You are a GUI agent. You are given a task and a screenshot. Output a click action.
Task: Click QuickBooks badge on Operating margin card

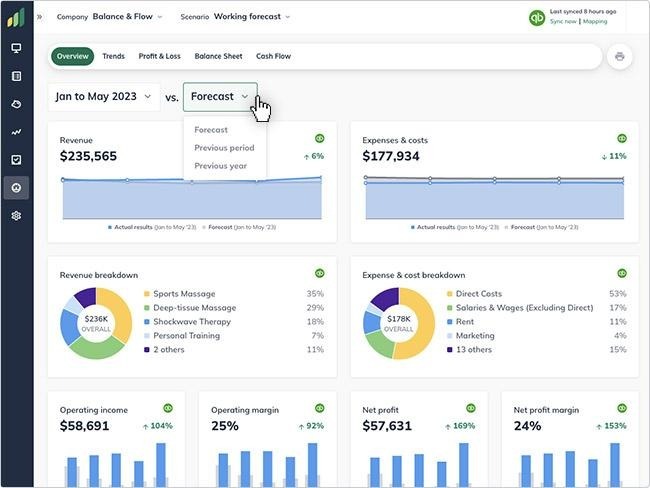point(319,408)
